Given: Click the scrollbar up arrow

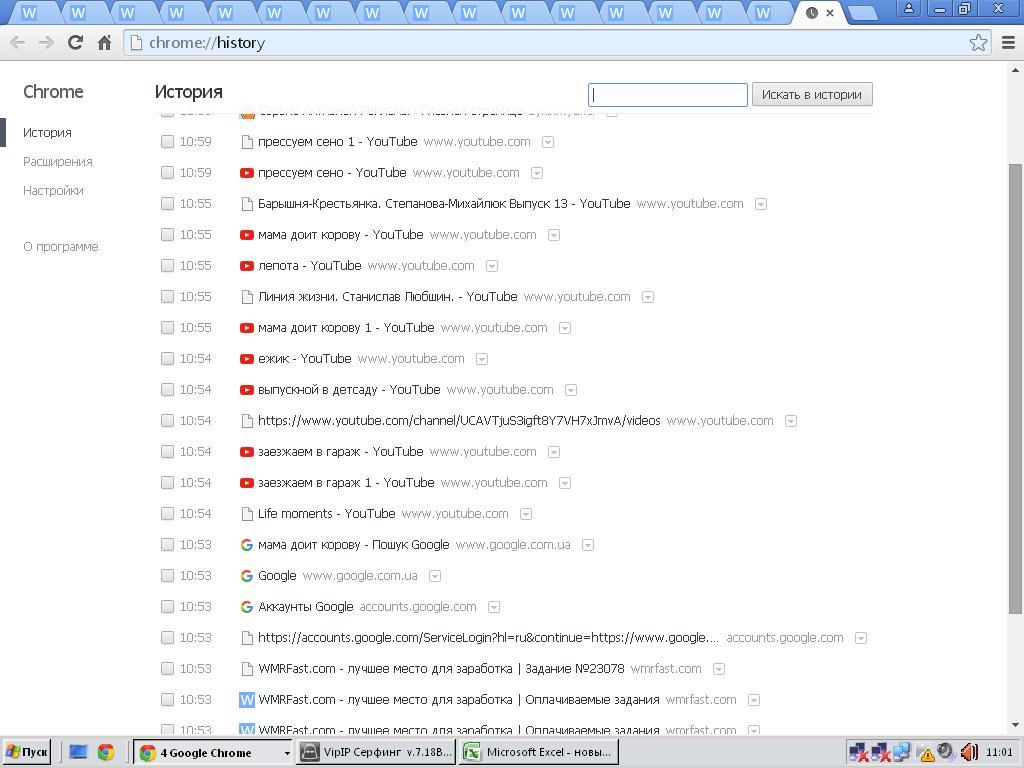Looking at the screenshot, I should click(1015, 70).
